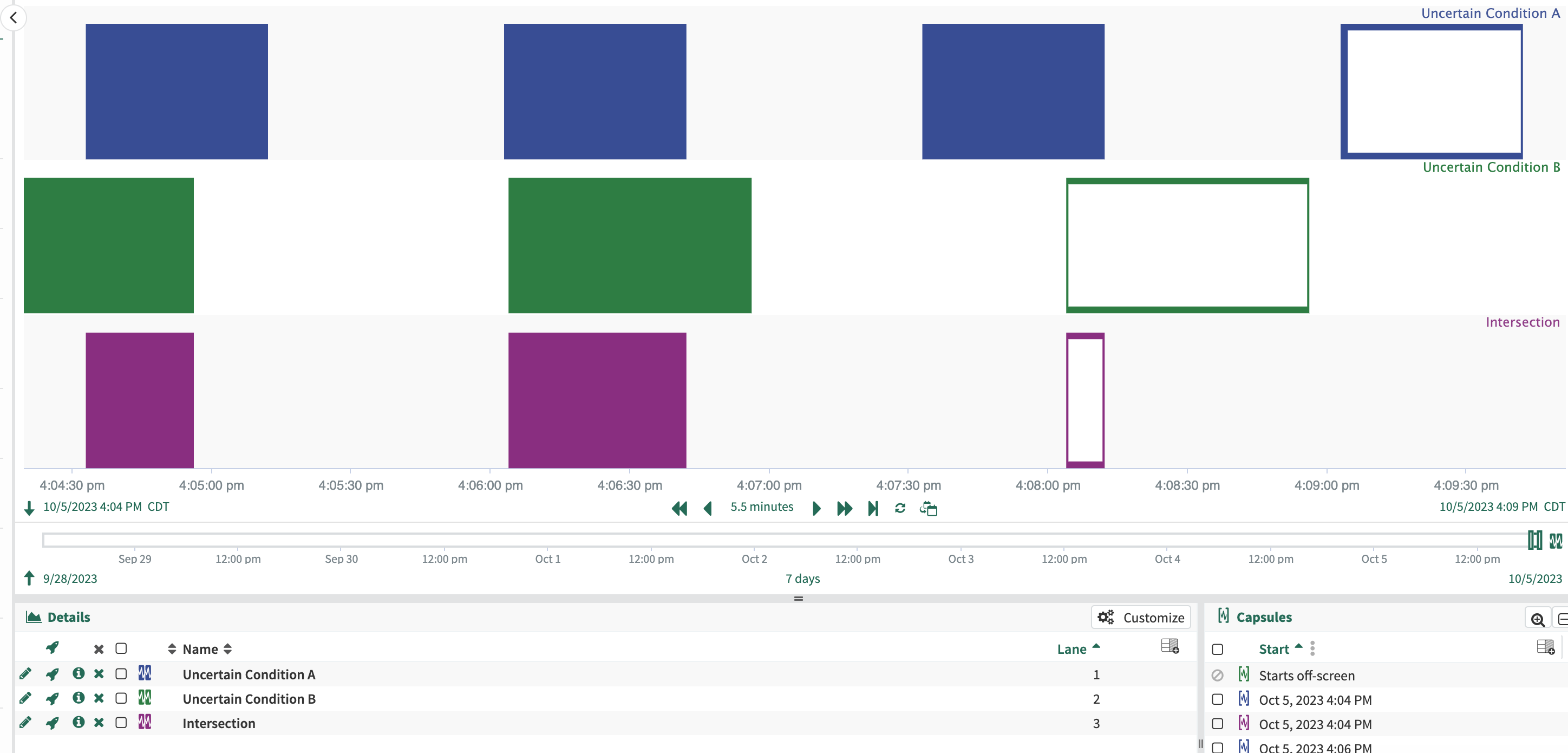Click the investigate range slider handle

[1534, 540]
